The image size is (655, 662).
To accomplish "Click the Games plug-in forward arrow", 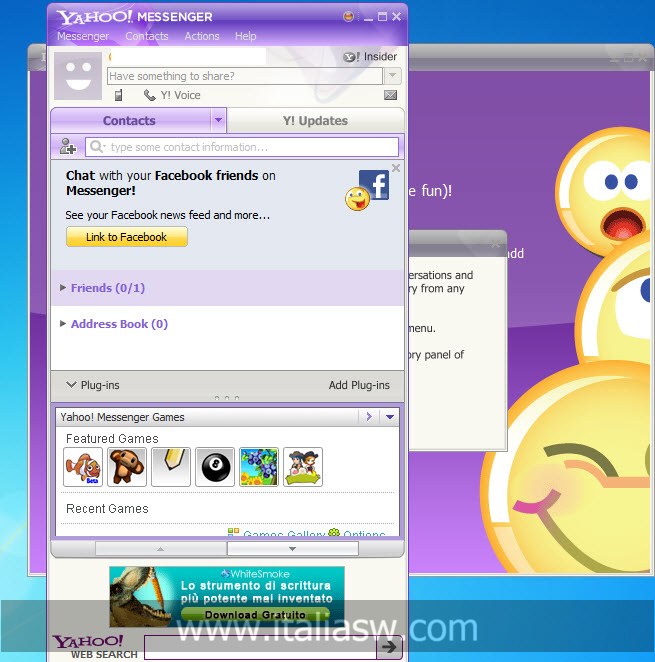I will pyautogui.click(x=369, y=417).
